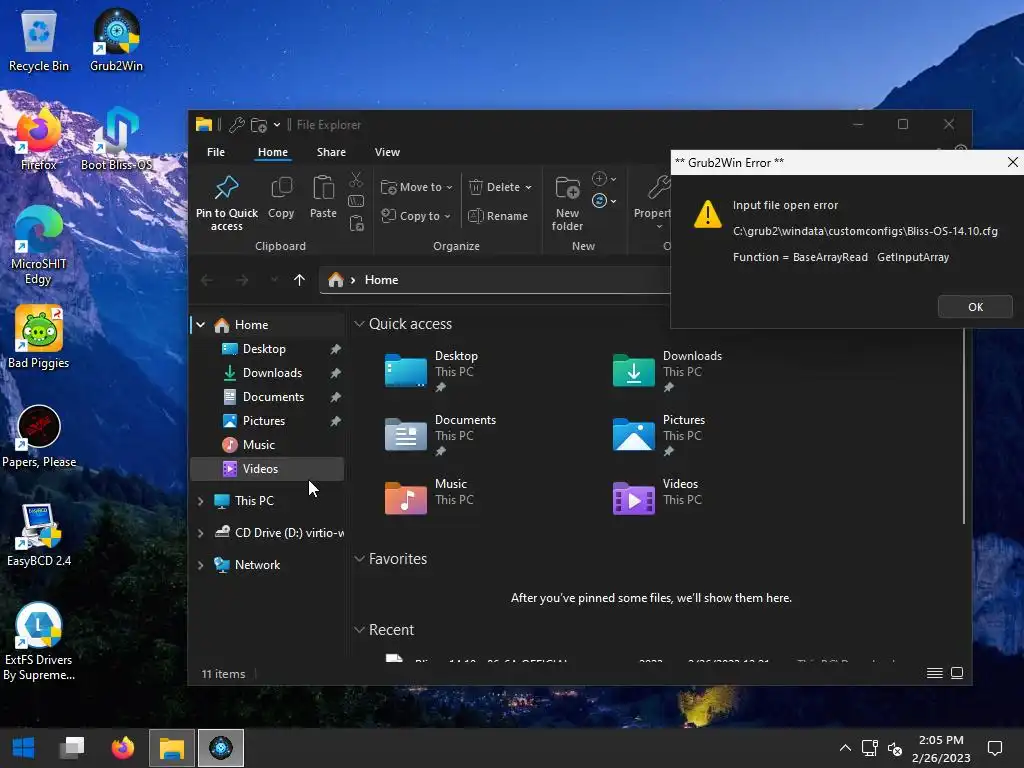The width and height of the screenshot is (1024, 768).
Task: Switch to large icons view in status bar
Action: pyautogui.click(x=957, y=673)
